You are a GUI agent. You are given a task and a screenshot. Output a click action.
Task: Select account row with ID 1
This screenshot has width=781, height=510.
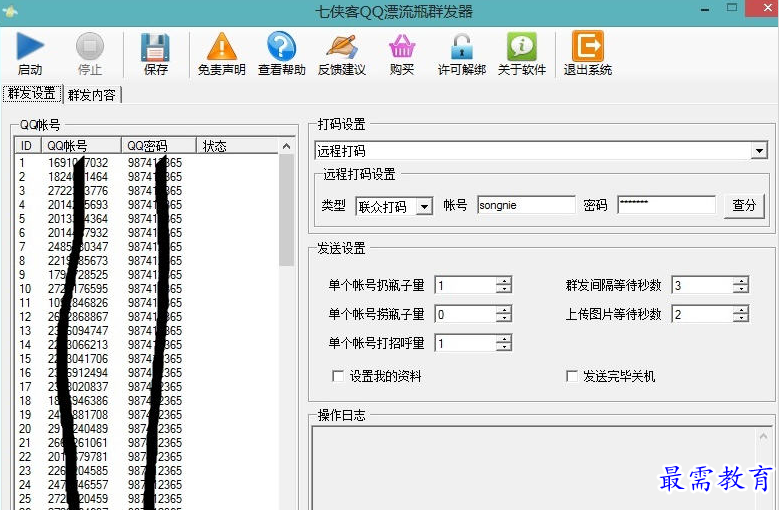(146, 162)
